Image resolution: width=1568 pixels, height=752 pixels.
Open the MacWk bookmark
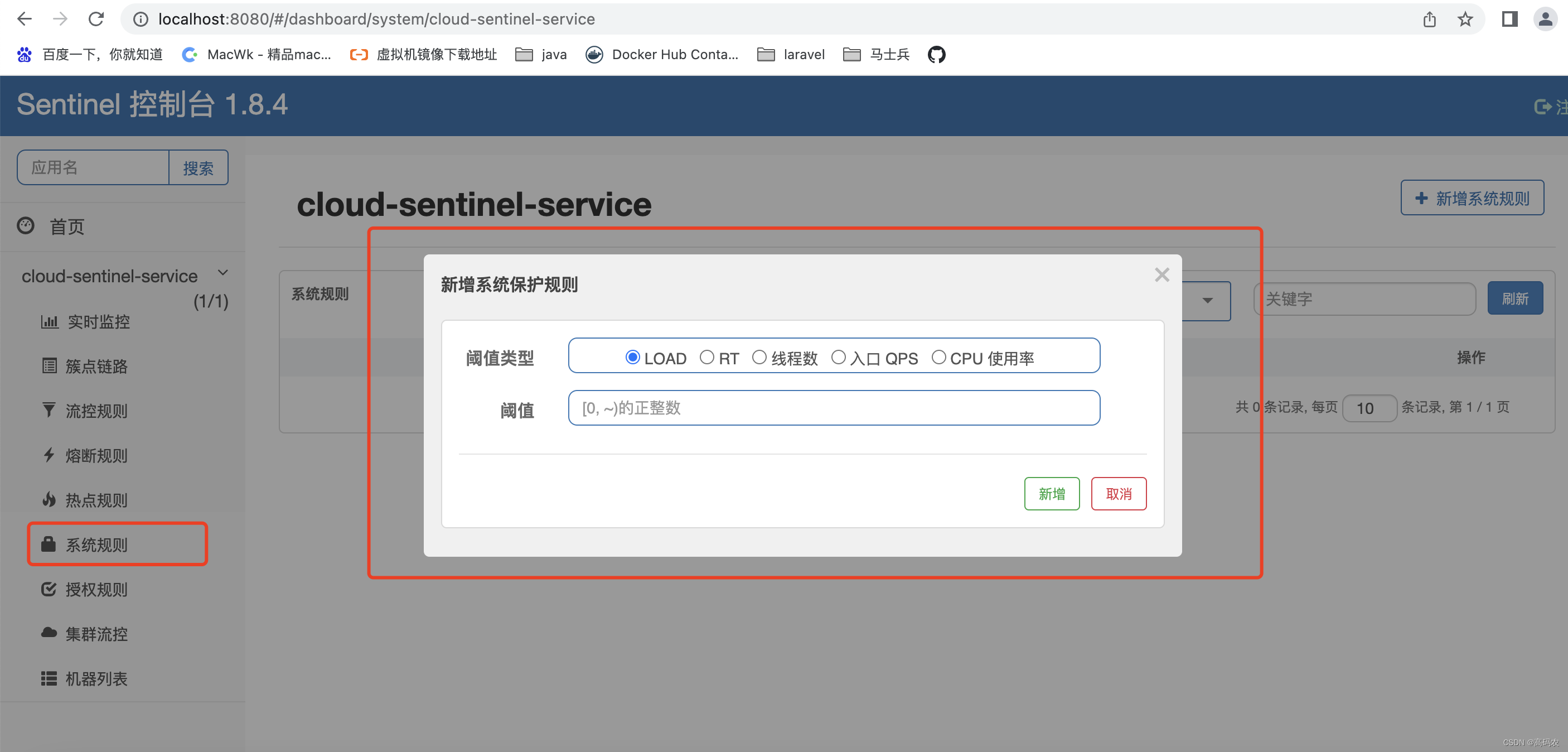257,54
